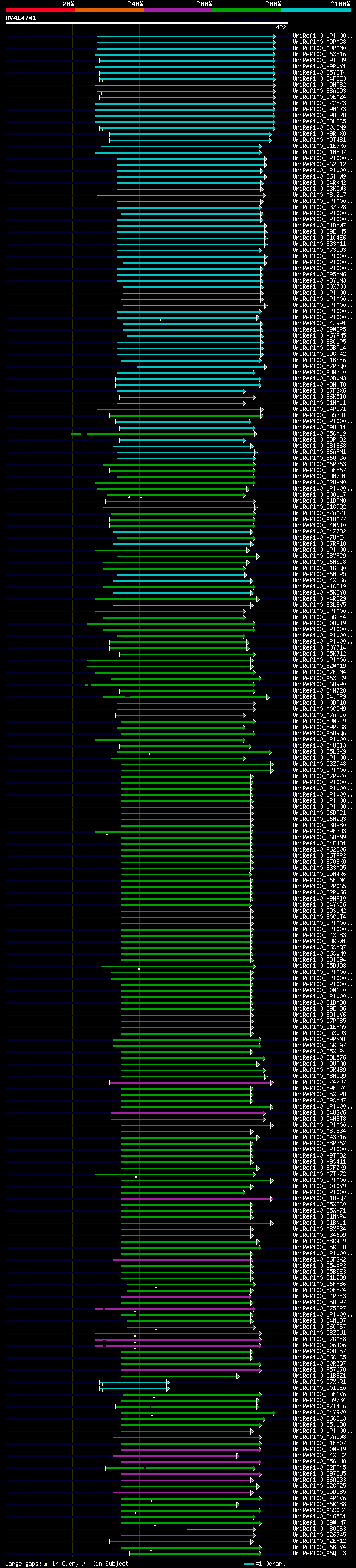This screenshot has height=1568, width=356.
Task: Click the UniRef100_P62306 label
Action: click(319, 850)
